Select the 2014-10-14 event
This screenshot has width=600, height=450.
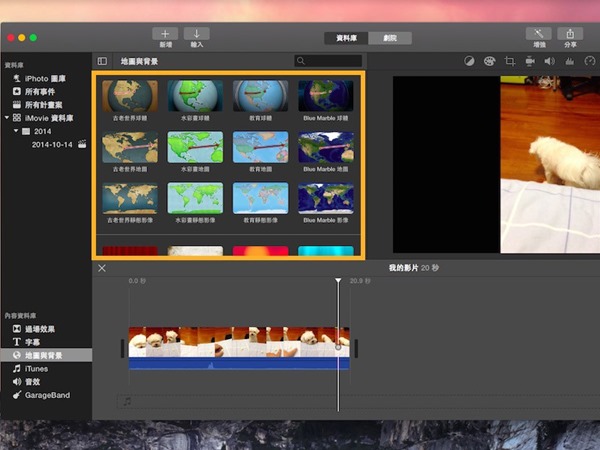point(54,144)
